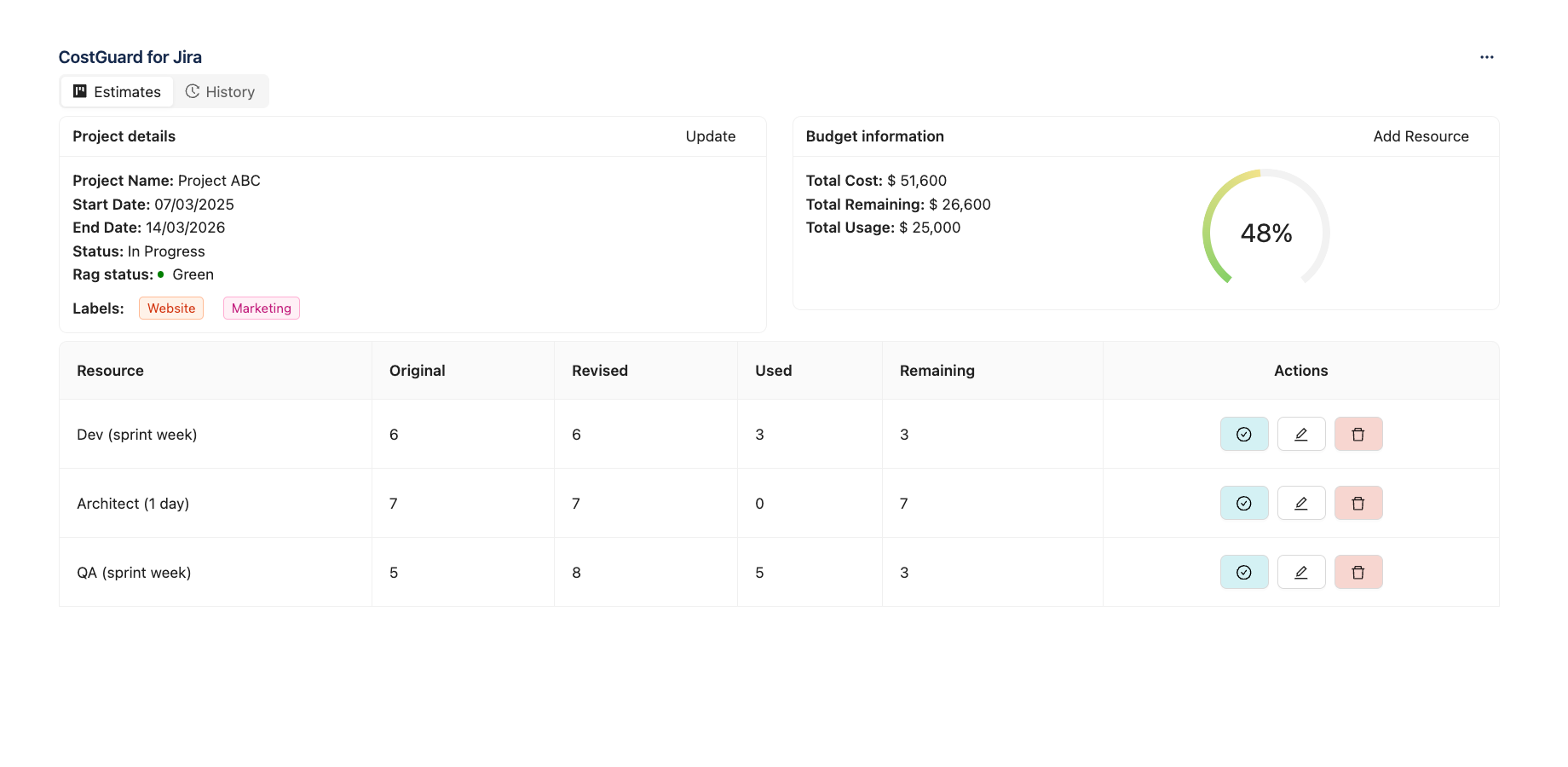This screenshot has height=767, width=1568.
Task: Click Add Resource in Budget information
Action: 1421,136
